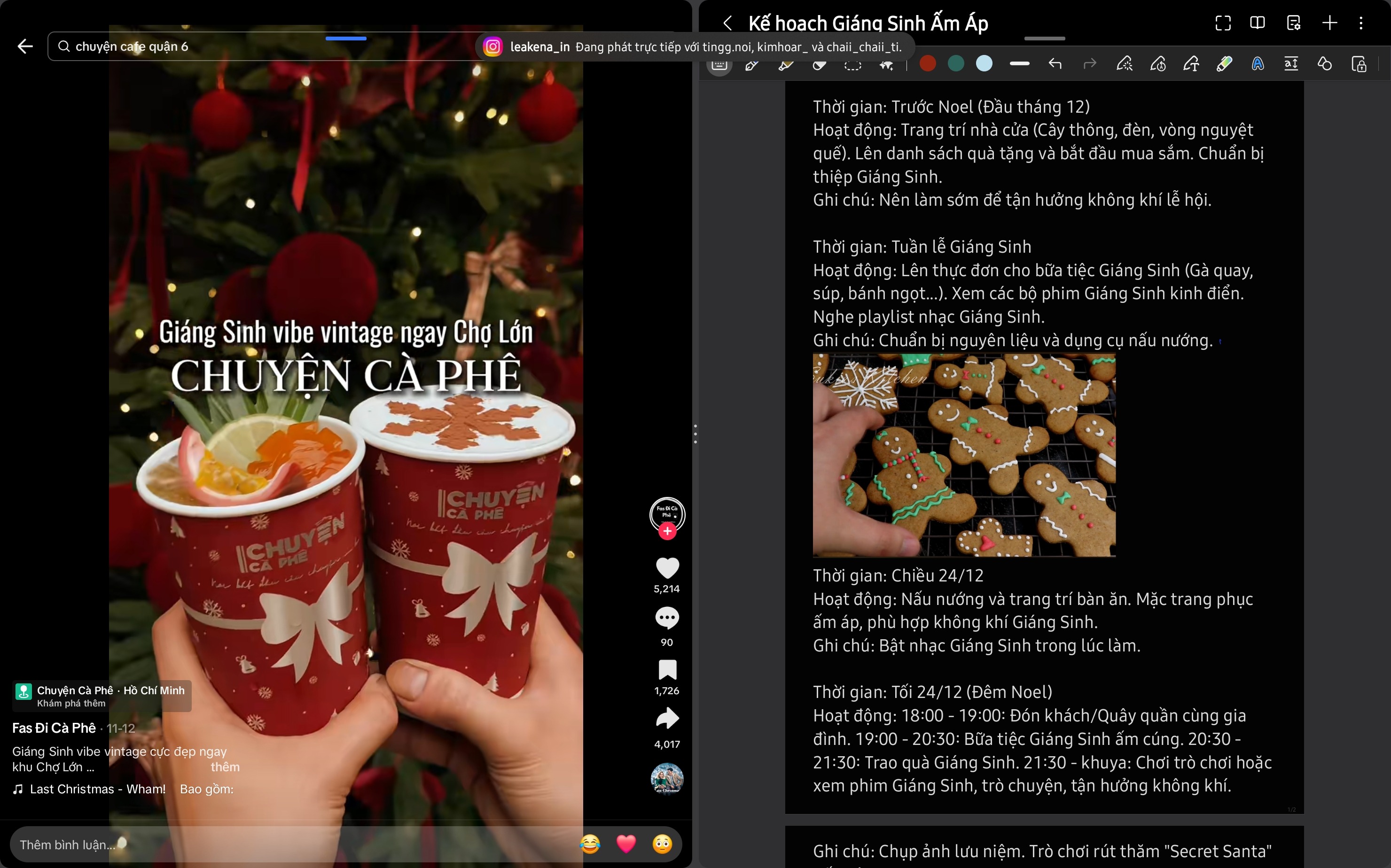Image resolution: width=1391 pixels, height=868 pixels.
Task: Select the pen tool in notes toolbar
Action: click(752, 64)
